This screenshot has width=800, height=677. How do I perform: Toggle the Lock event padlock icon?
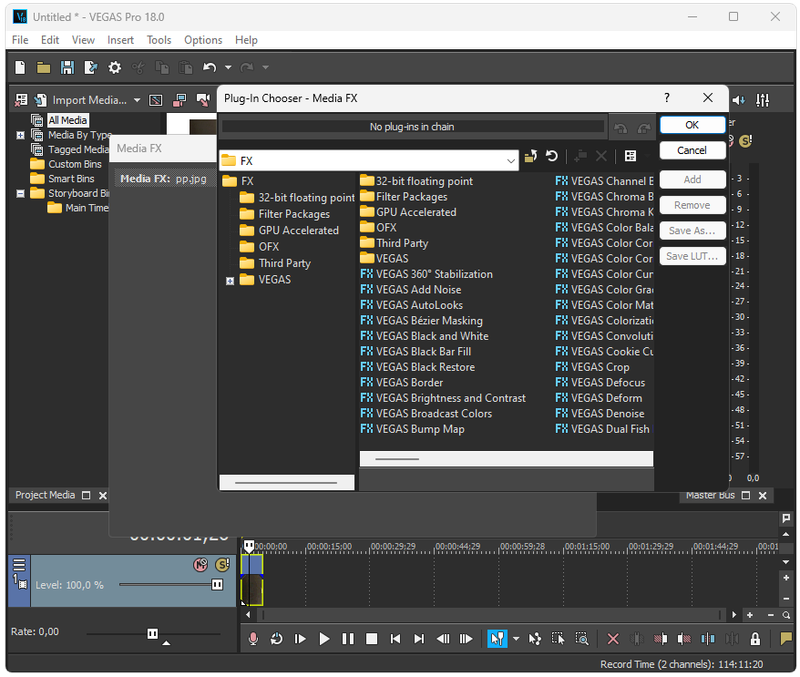pos(755,639)
